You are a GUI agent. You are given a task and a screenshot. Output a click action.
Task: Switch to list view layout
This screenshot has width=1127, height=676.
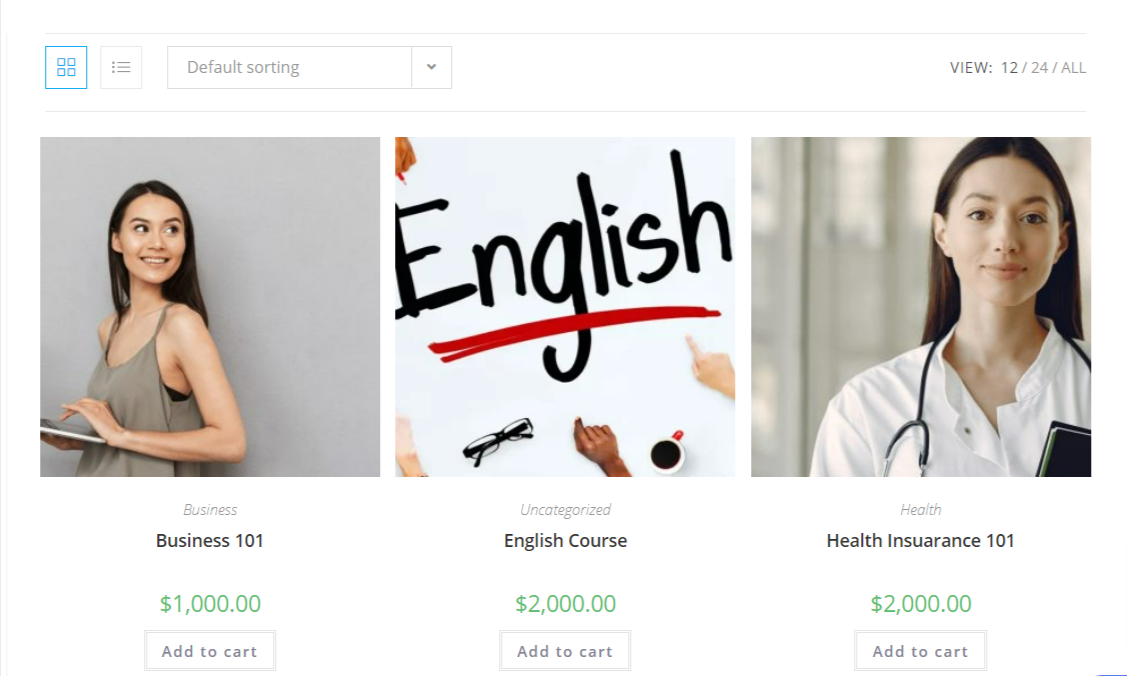(121, 68)
